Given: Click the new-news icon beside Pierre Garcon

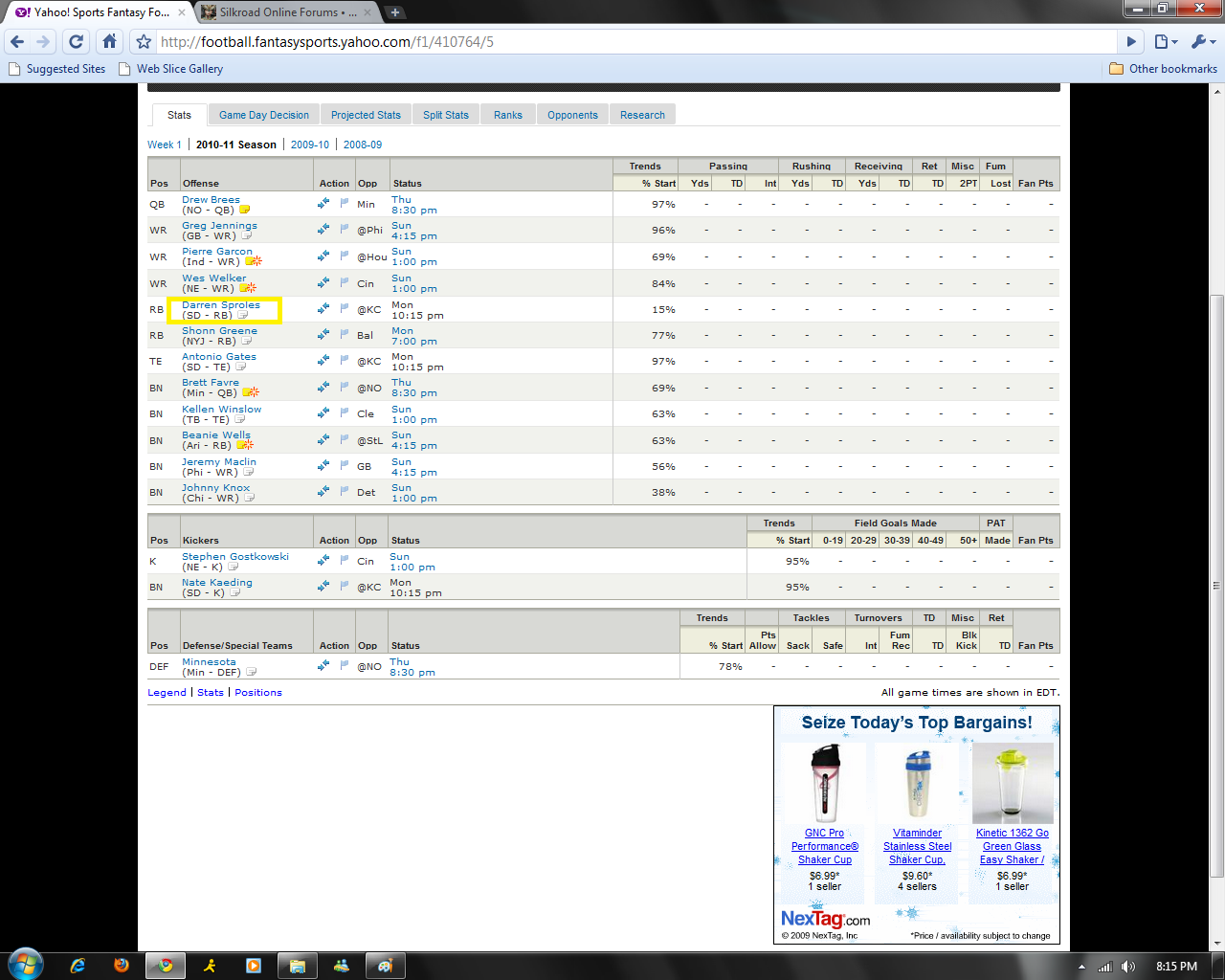Looking at the screenshot, I should tap(254, 261).
